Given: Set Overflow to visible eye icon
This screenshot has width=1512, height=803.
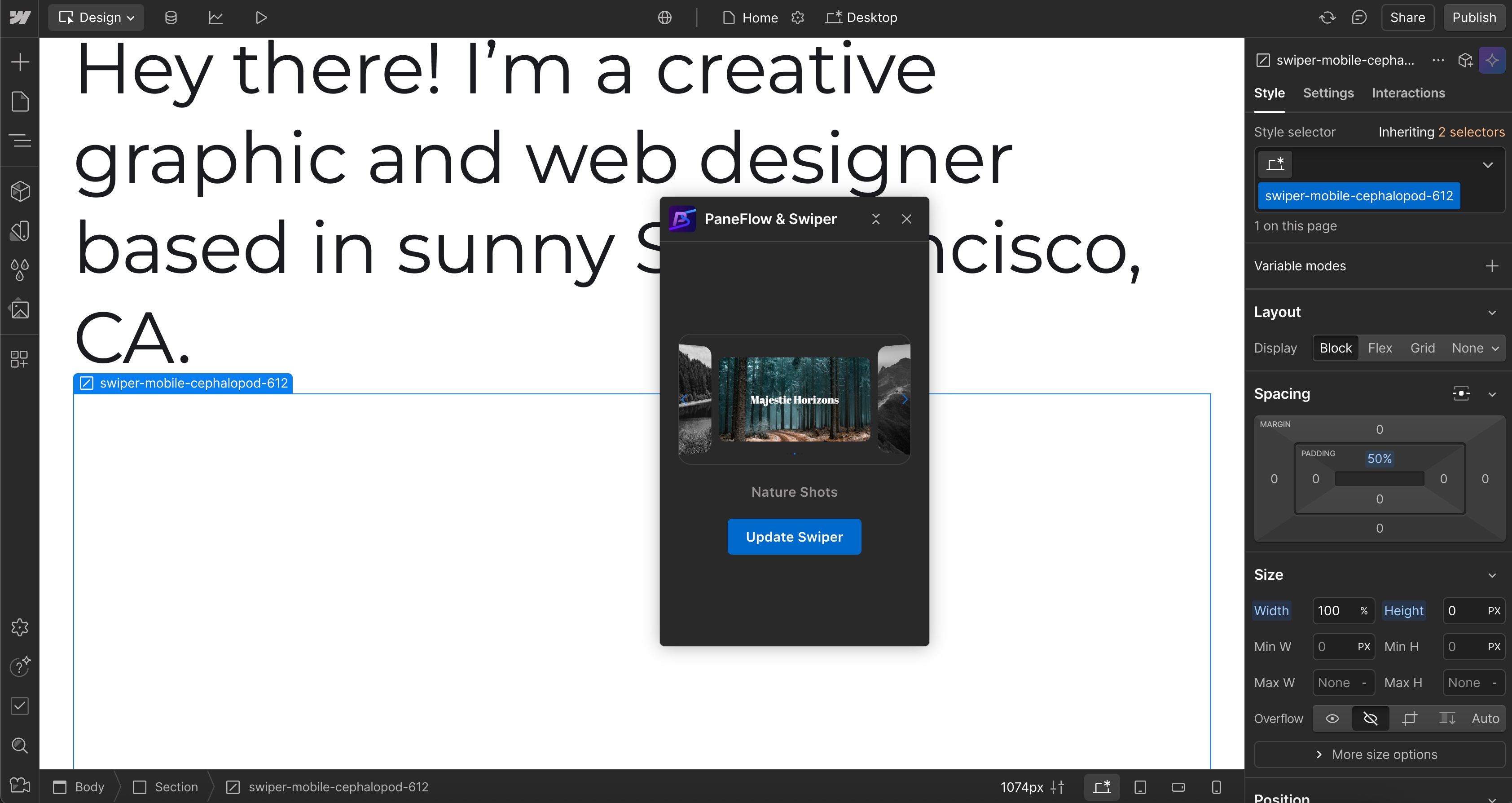Looking at the screenshot, I should click(x=1332, y=719).
